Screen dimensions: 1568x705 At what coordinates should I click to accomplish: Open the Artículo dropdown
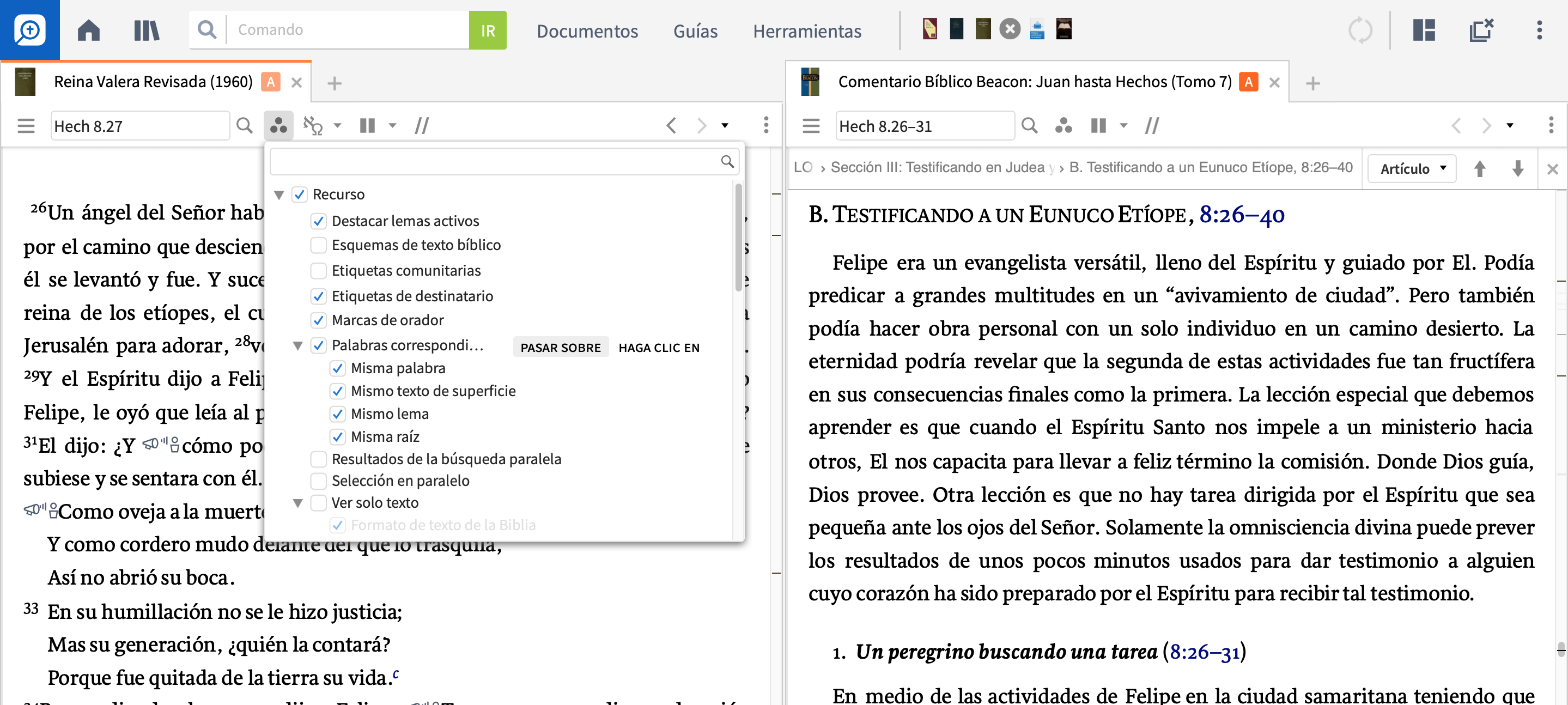click(1412, 169)
